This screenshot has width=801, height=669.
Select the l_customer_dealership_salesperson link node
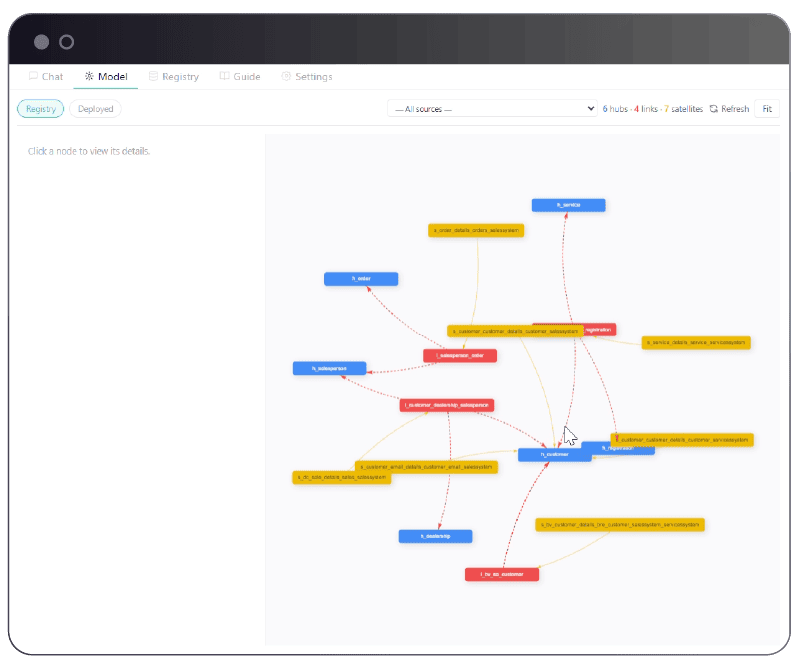pyautogui.click(x=446, y=405)
